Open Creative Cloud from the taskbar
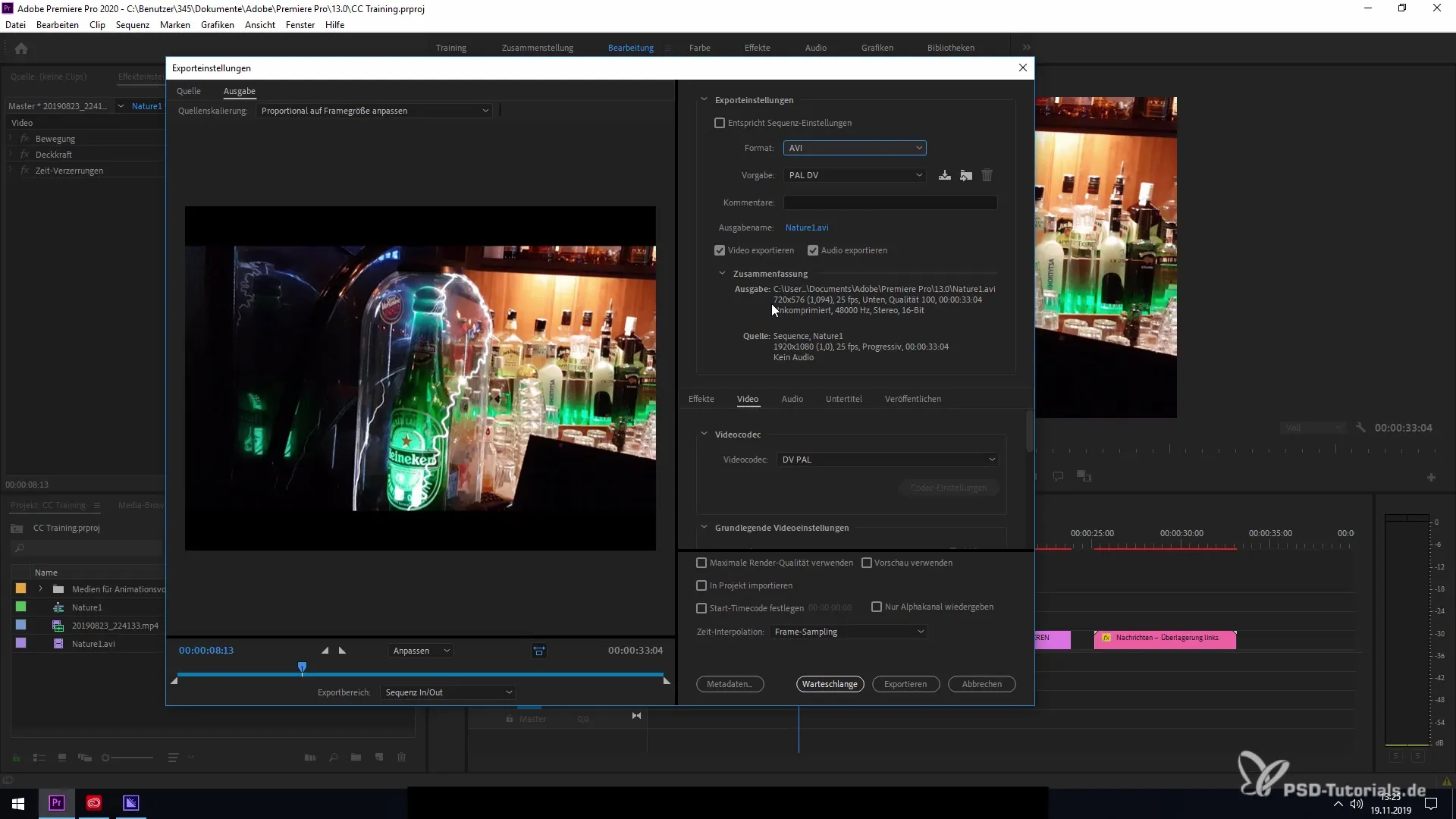The width and height of the screenshot is (1456, 819). coord(94,803)
